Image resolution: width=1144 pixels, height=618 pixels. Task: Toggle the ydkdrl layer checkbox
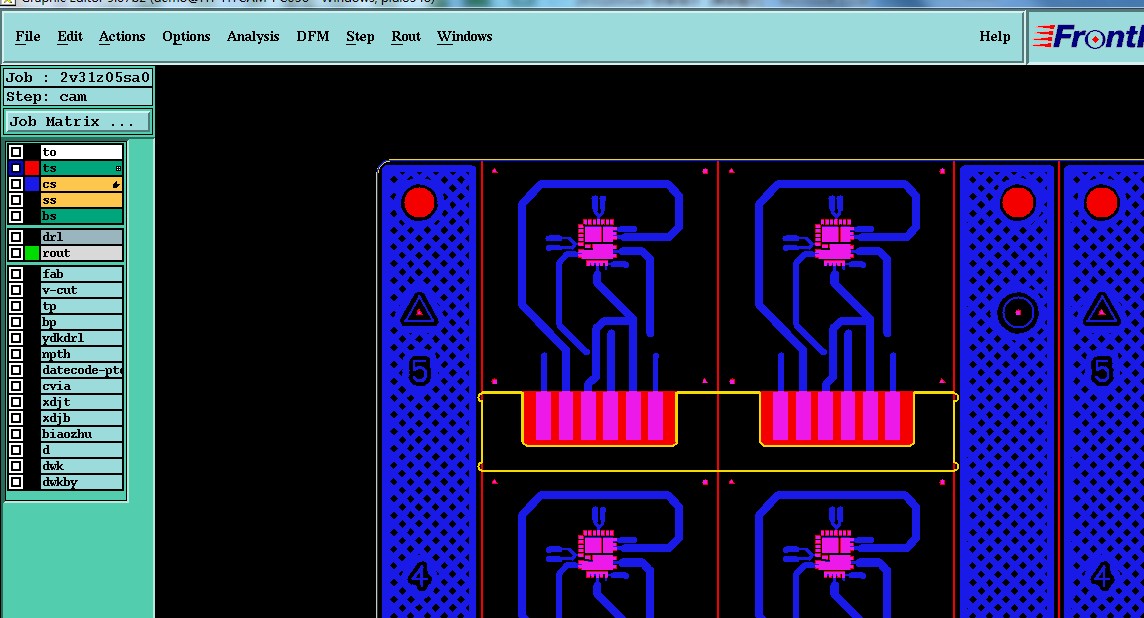tap(16, 339)
